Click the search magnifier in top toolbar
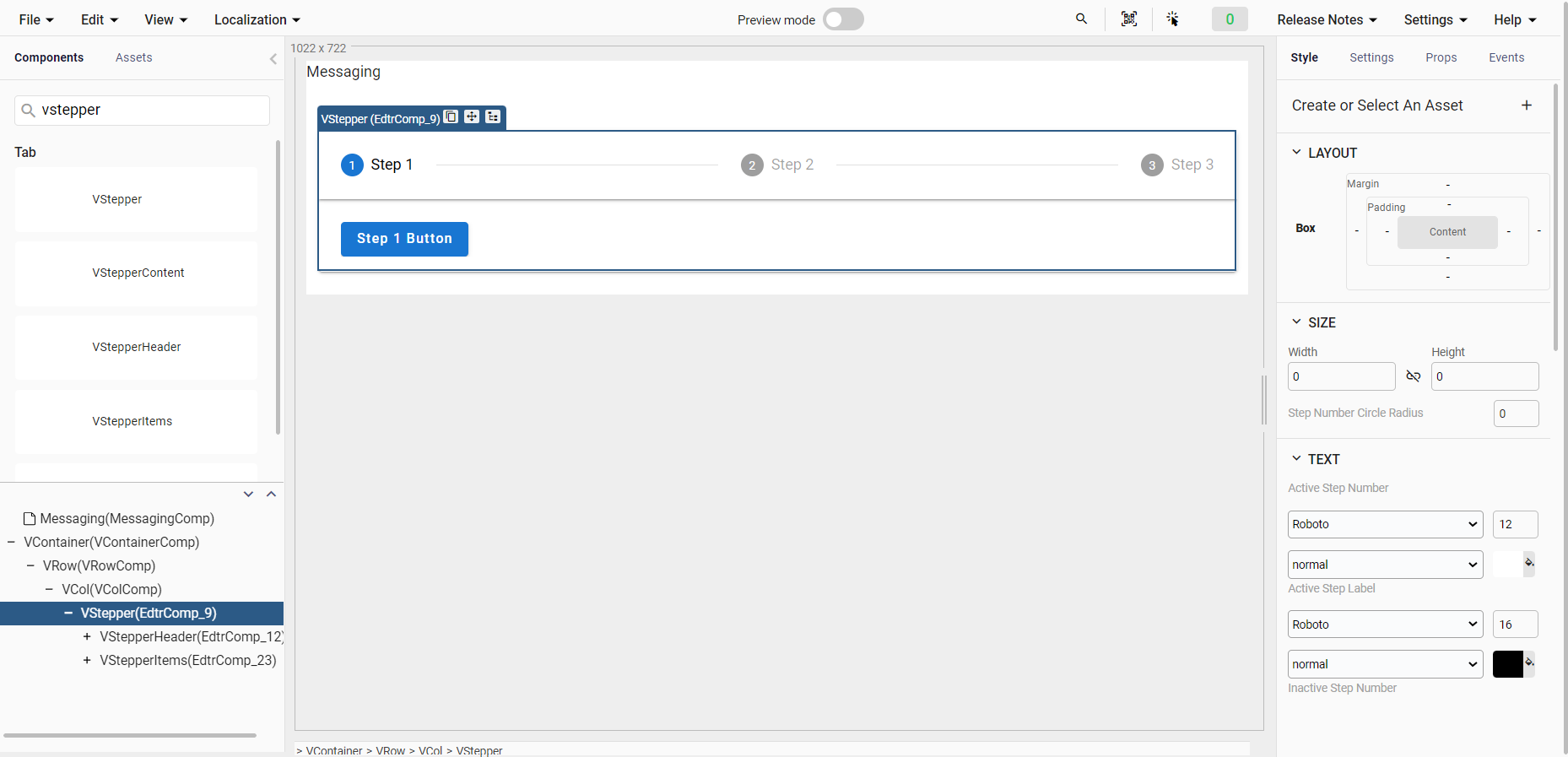Viewport: 1568px width, 757px height. (1081, 19)
